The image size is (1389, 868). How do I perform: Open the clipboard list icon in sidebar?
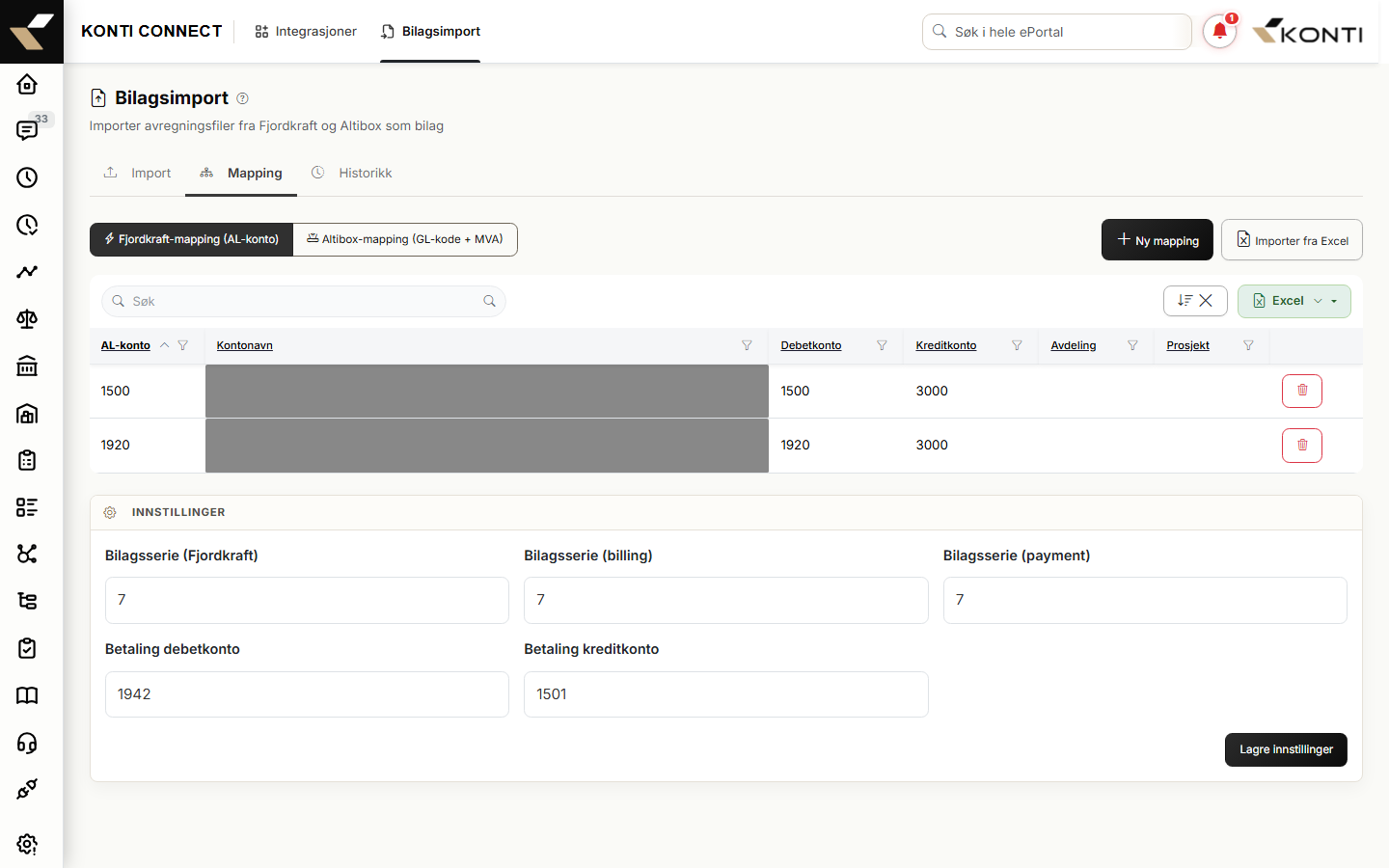coord(27,460)
